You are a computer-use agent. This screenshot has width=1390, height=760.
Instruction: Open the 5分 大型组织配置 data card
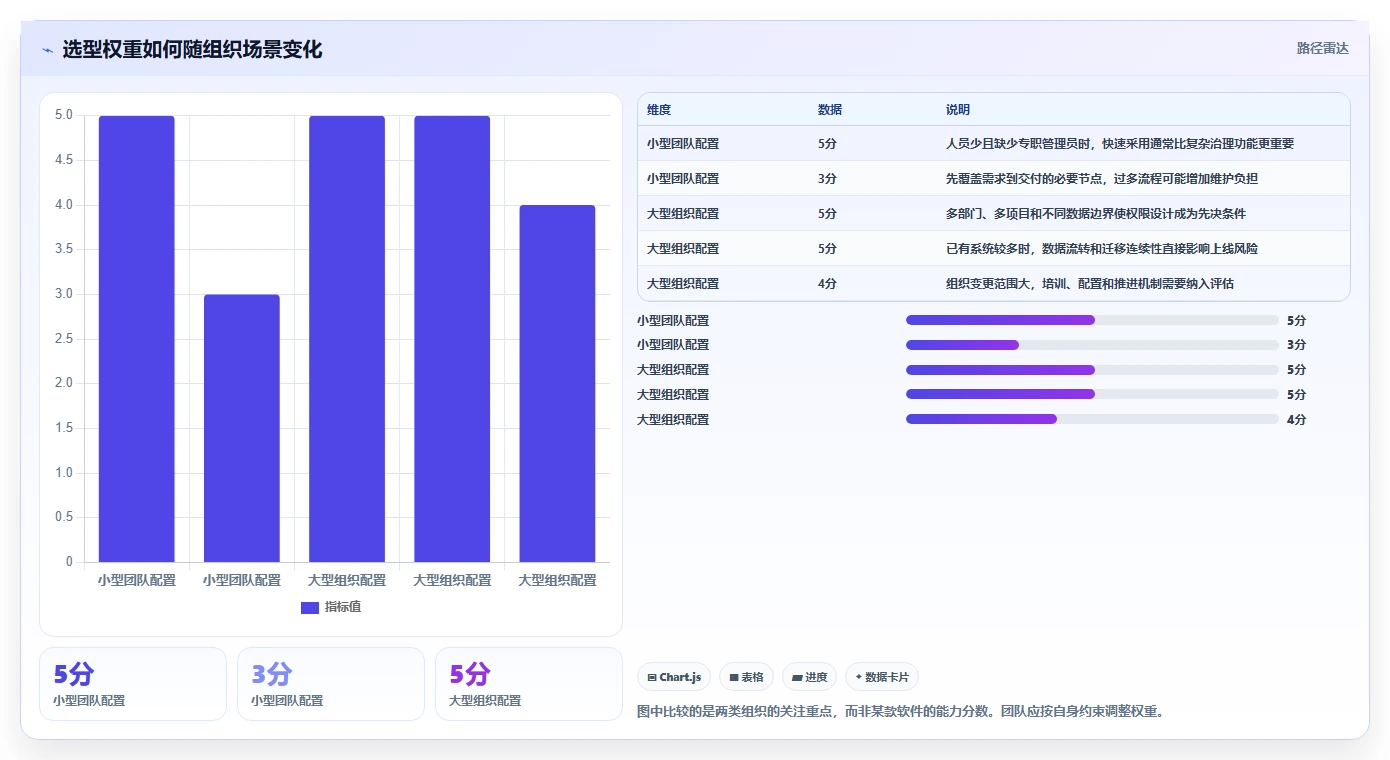[x=528, y=684]
